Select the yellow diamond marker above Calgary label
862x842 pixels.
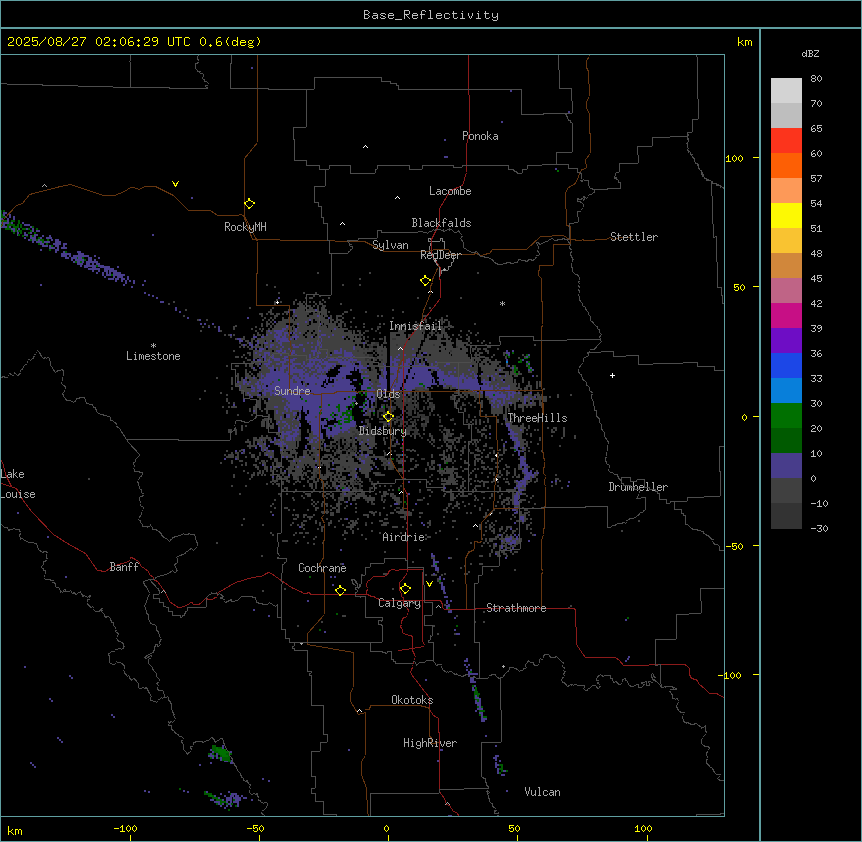click(405, 589)
